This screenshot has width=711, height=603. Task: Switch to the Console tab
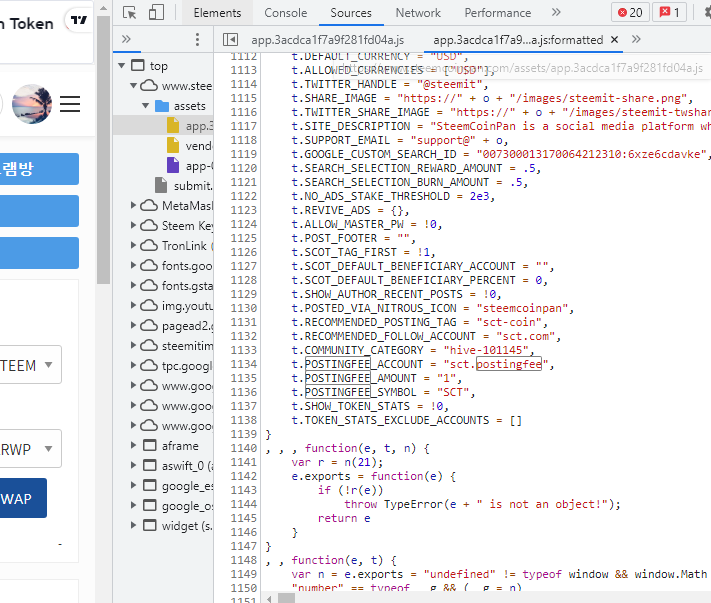tap(286, 13)
